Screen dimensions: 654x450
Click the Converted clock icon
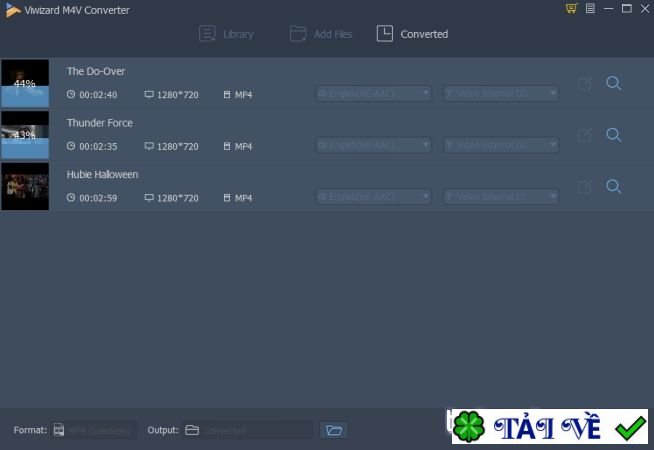385,34
